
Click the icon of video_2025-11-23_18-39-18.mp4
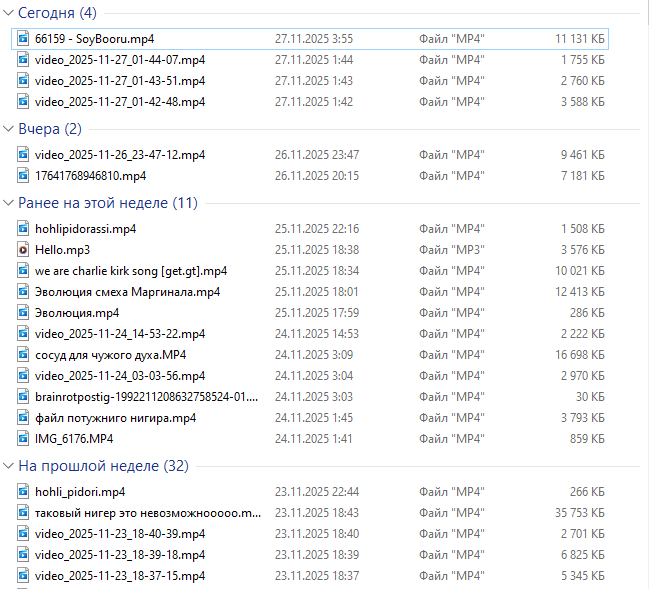pyautogui.click(x=23, y=555)
